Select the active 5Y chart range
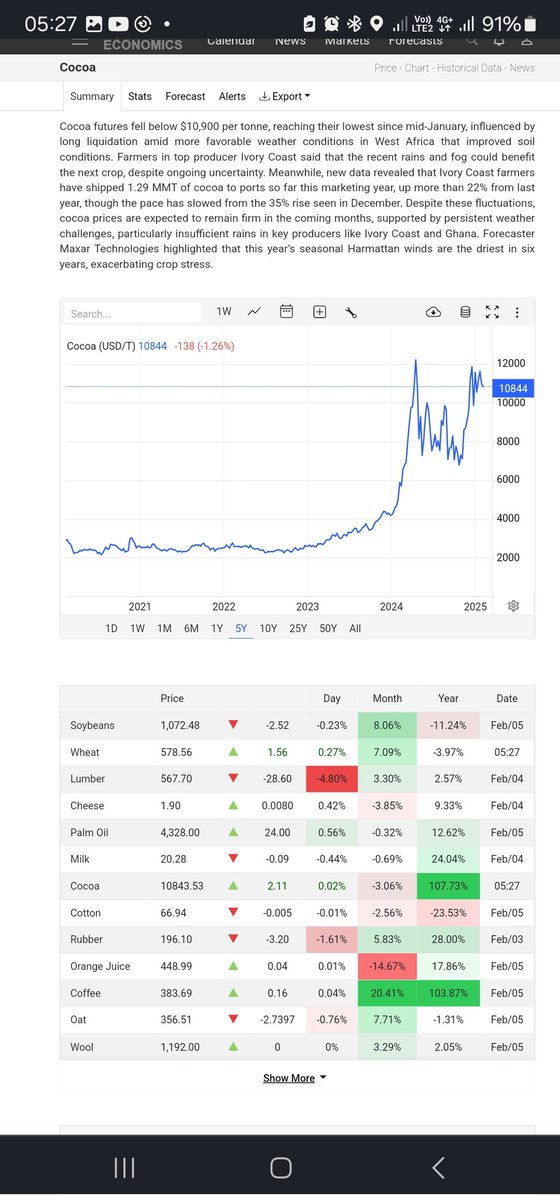 coord(241,629)
